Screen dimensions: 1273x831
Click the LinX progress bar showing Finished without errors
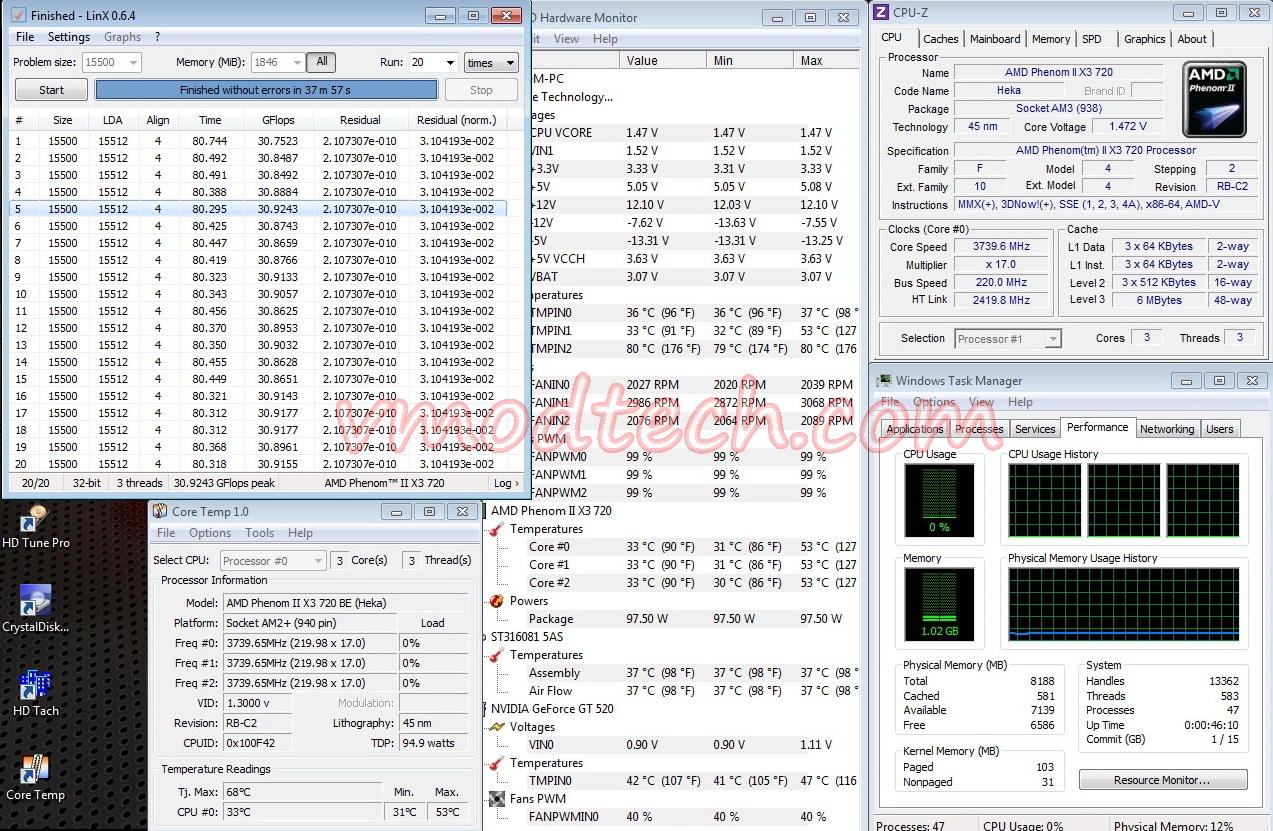click(266, 90)
